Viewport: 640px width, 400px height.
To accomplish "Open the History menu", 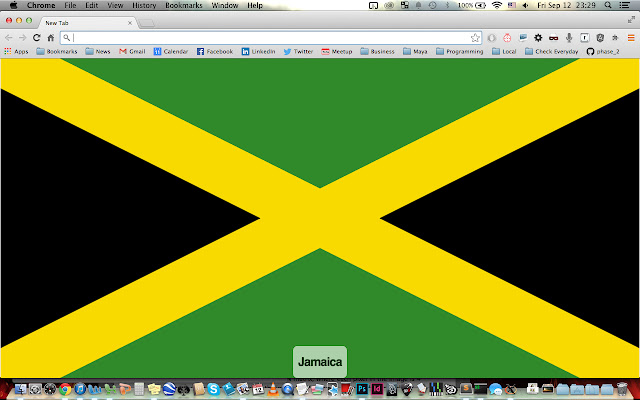I will click(144, 5).
